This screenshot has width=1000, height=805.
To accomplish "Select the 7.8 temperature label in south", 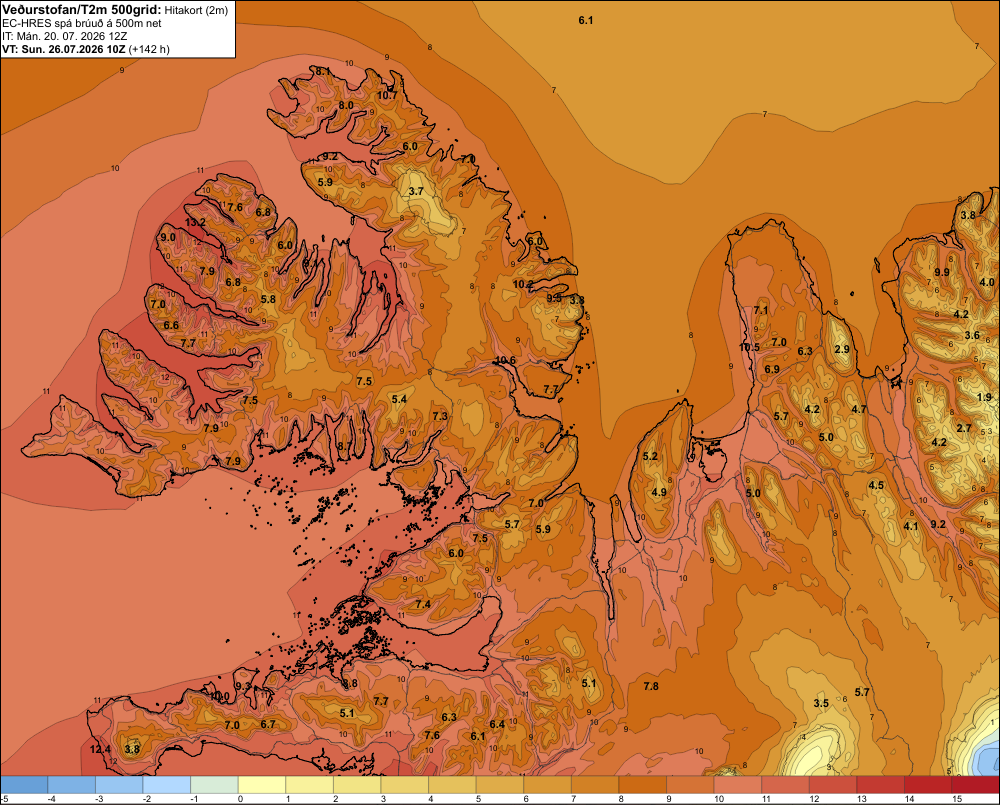I will tap(651, 686).
